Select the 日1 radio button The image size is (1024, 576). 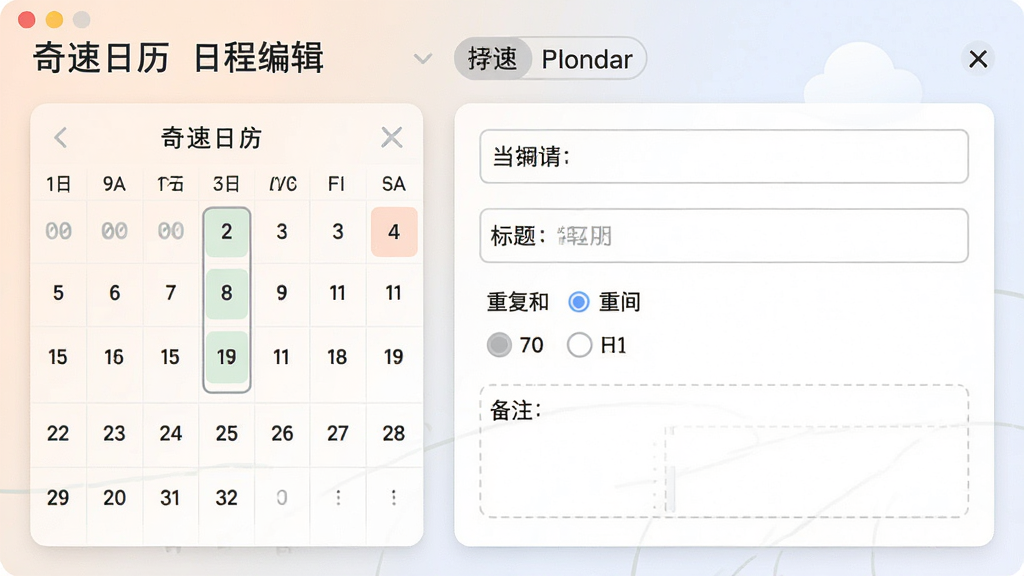pos(579,344)
